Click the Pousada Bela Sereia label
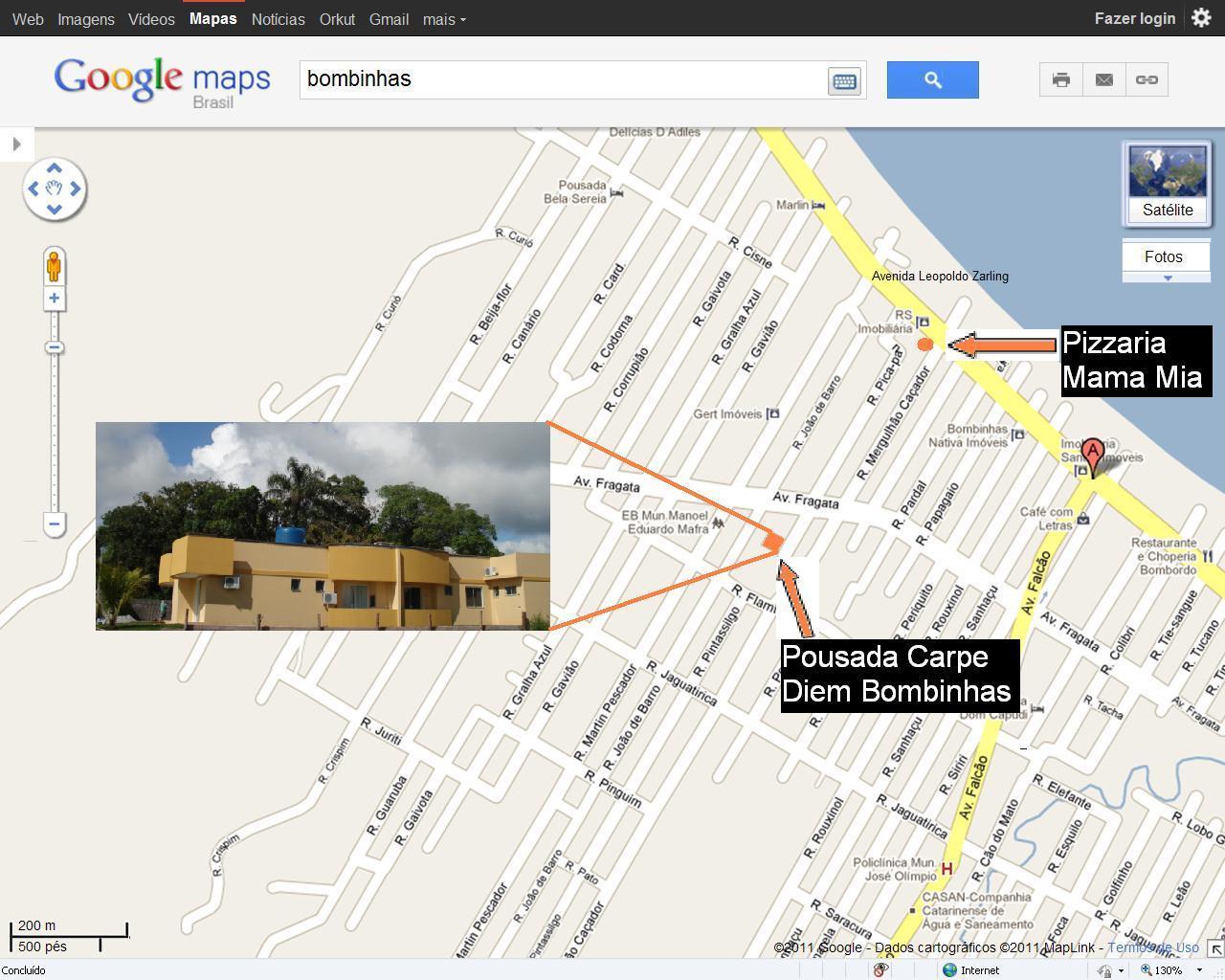 point(575,192)
